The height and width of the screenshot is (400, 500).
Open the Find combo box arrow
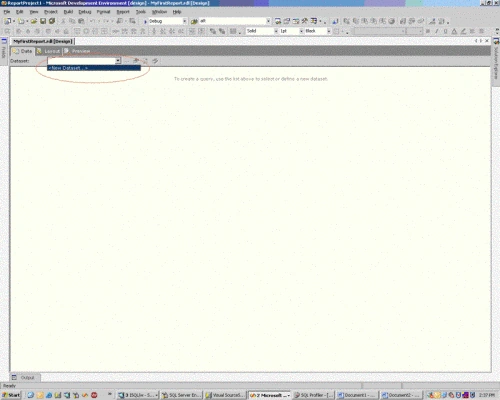(x=268, y=21)
